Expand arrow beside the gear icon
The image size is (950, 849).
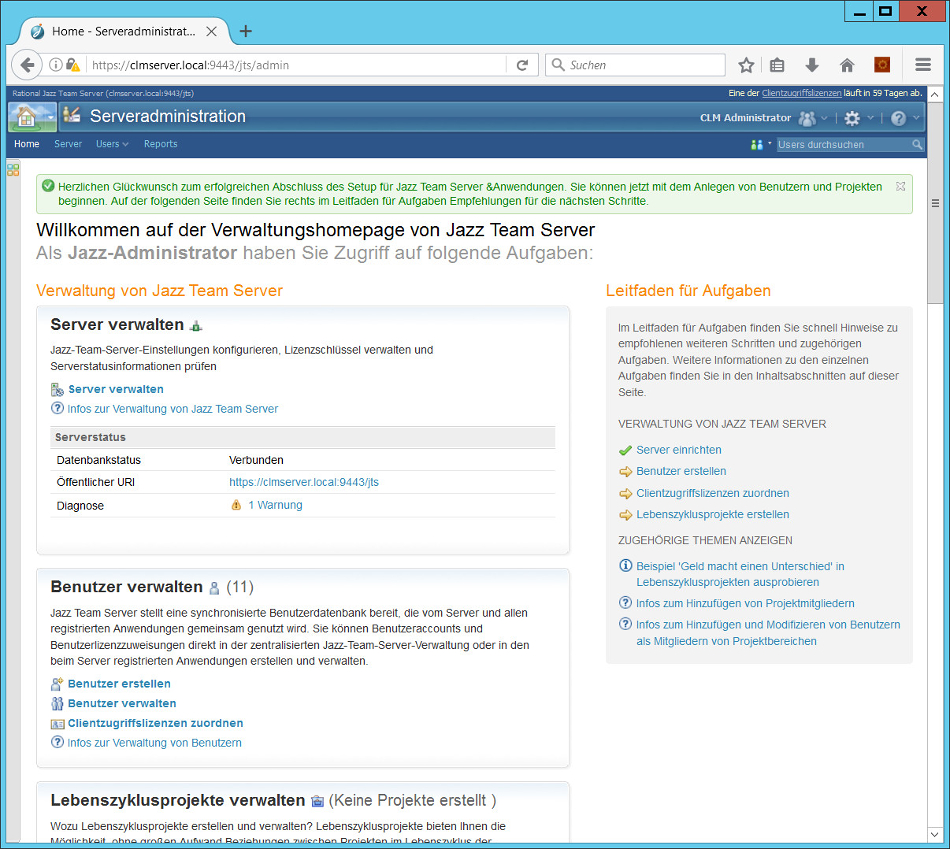point(870,118)
